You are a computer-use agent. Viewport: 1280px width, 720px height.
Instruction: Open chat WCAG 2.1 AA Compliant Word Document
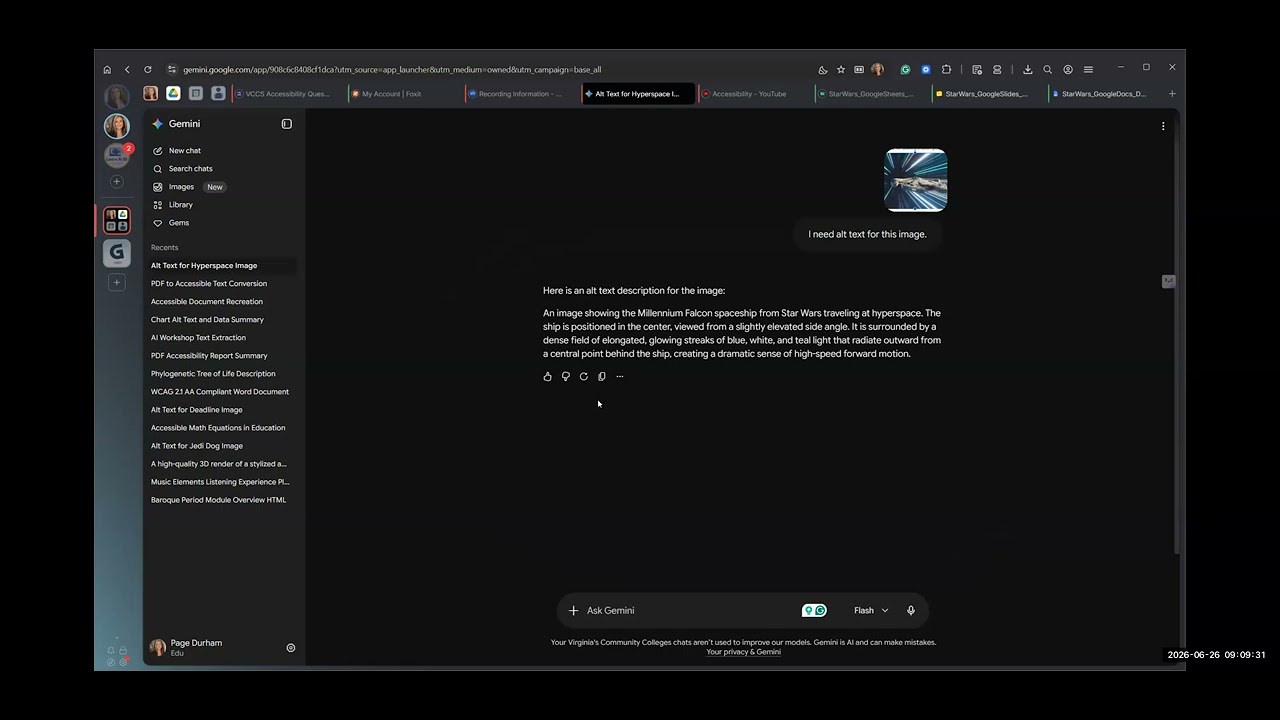tap(220, 392)
